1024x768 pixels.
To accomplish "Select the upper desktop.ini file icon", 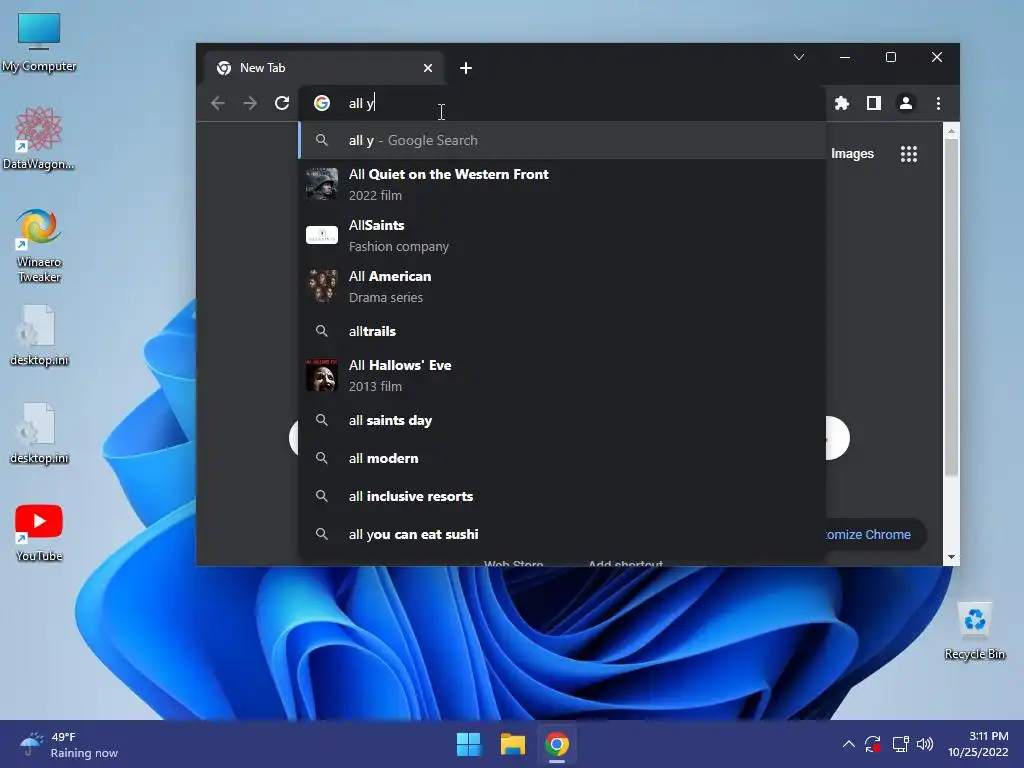I will tap(39, 336).
